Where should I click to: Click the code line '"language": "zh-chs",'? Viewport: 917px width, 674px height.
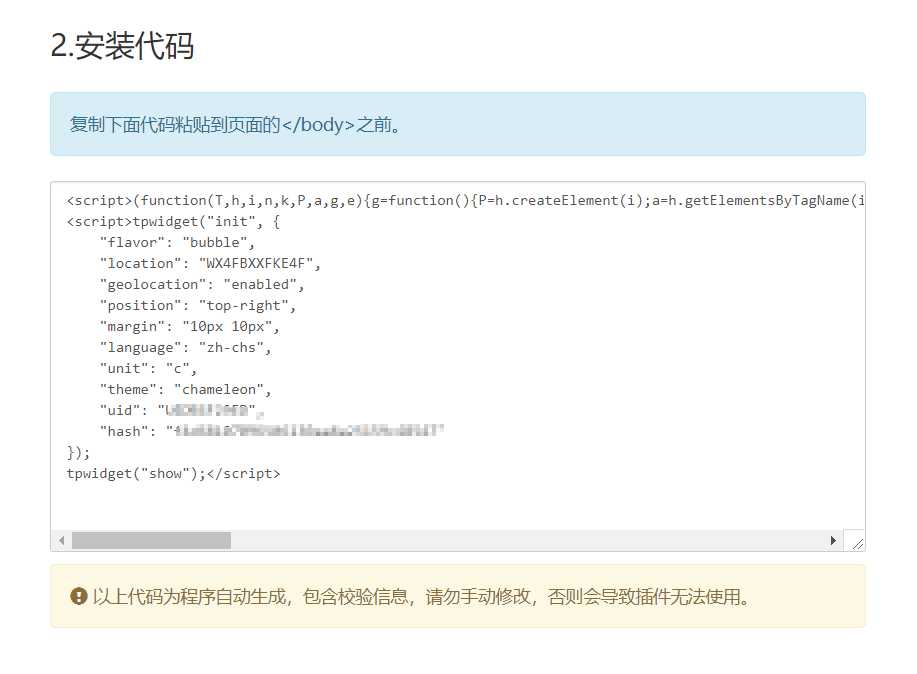(x=185, y=348)
